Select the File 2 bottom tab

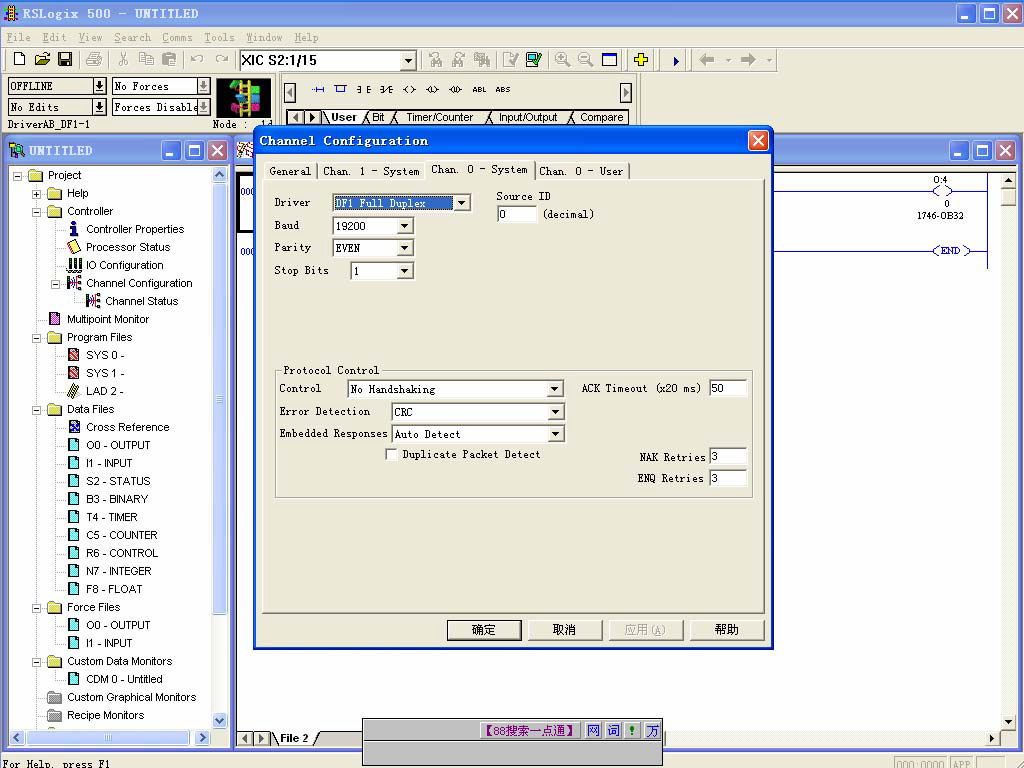tap(294, 738)
